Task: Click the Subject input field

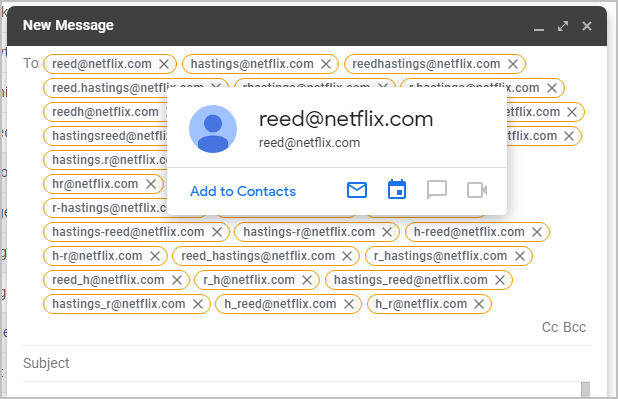Action: coord(307,363)
